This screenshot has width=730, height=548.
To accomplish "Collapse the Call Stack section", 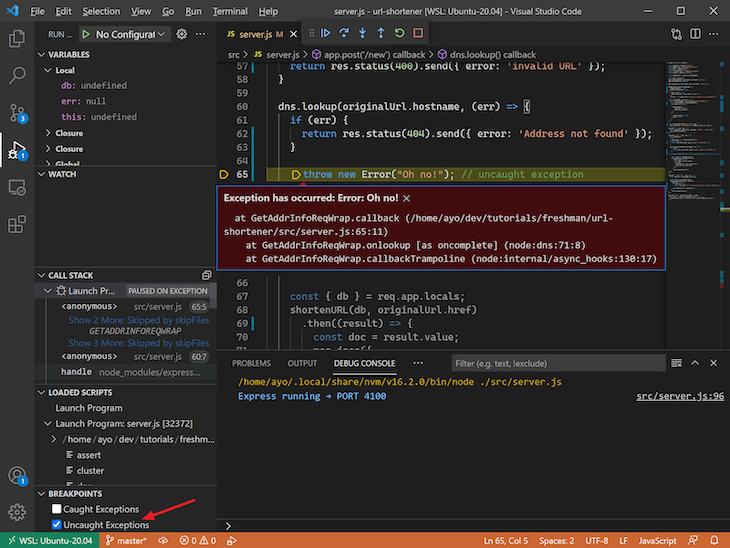I will (x=41, y=275).
